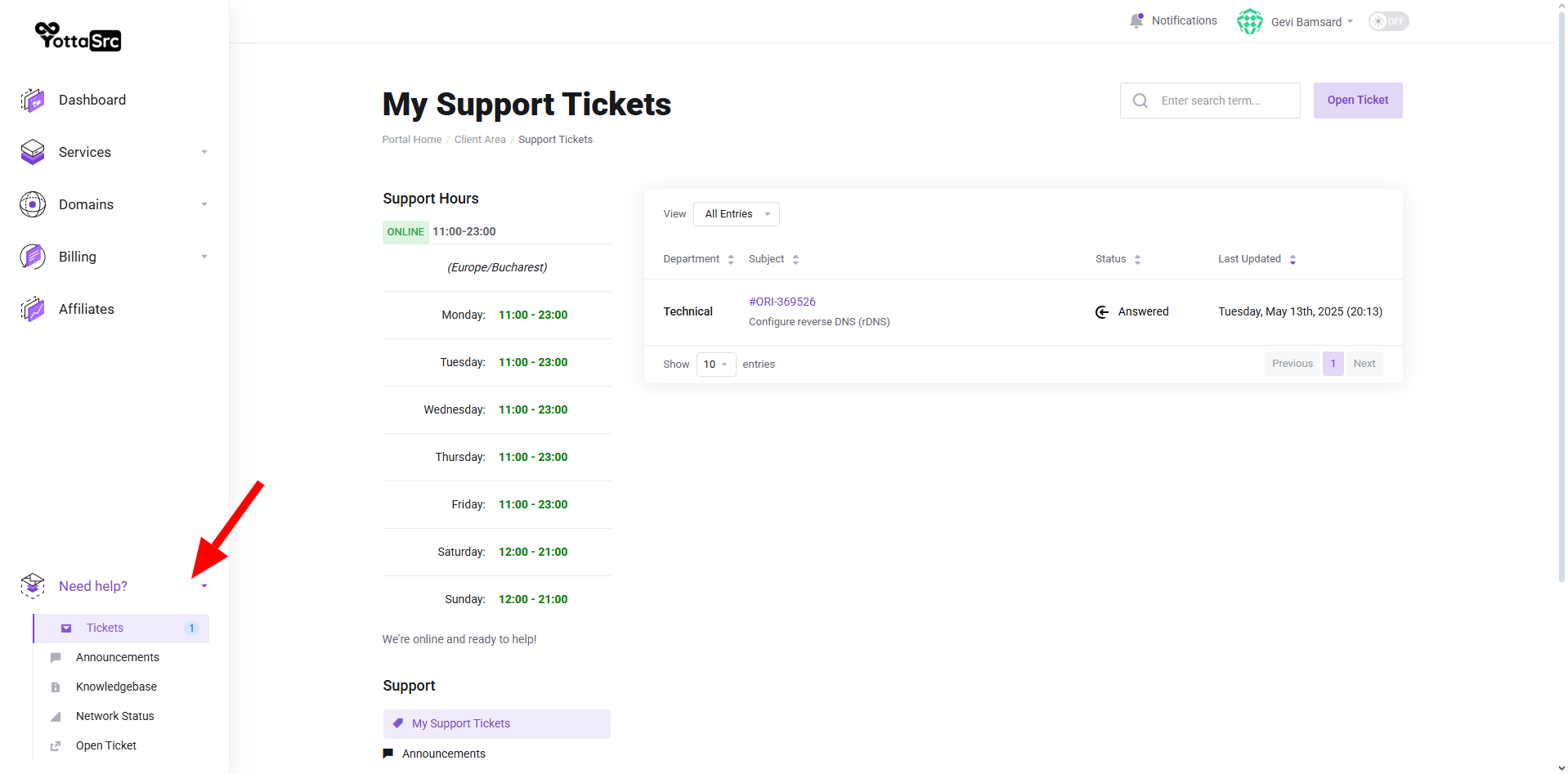Click the Technical department cell

[688, 312]
